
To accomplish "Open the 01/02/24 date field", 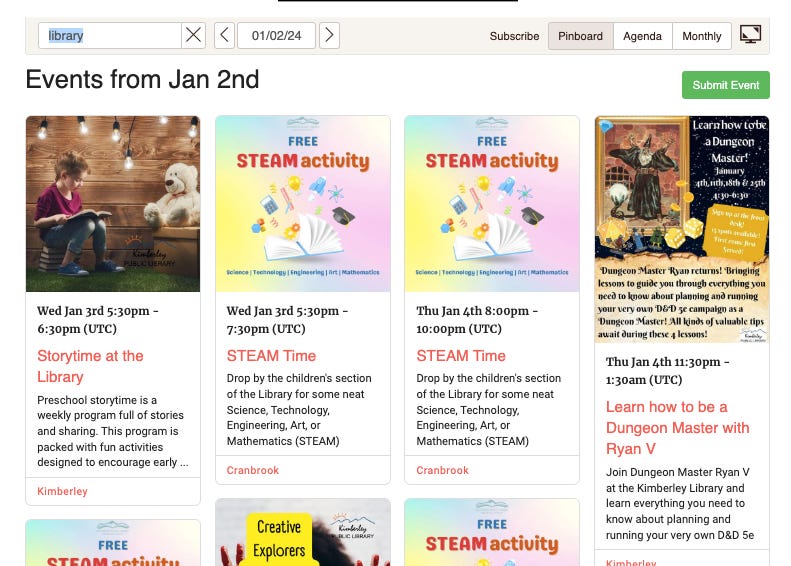I will (x=276, y=35).
